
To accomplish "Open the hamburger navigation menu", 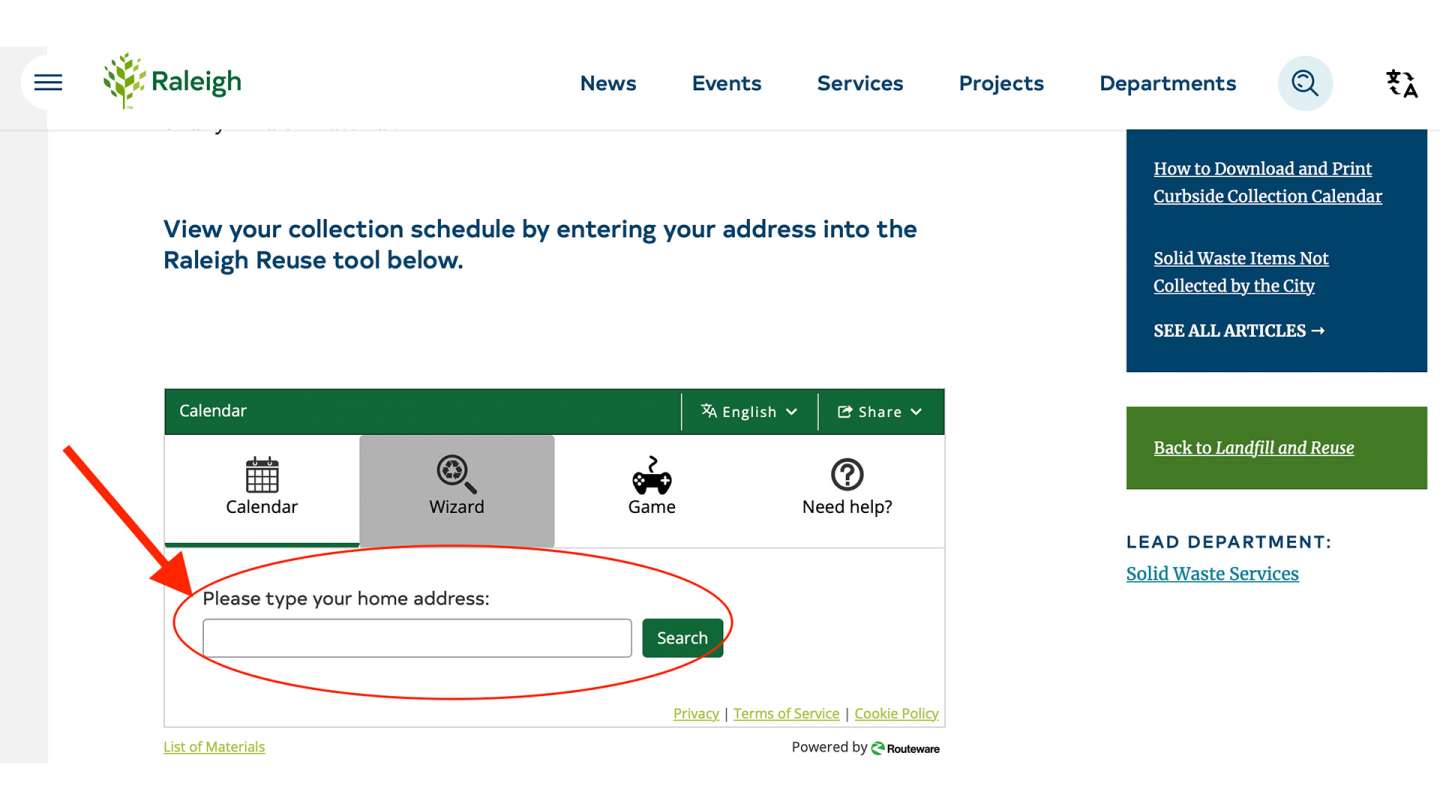I will pos(47,83).
